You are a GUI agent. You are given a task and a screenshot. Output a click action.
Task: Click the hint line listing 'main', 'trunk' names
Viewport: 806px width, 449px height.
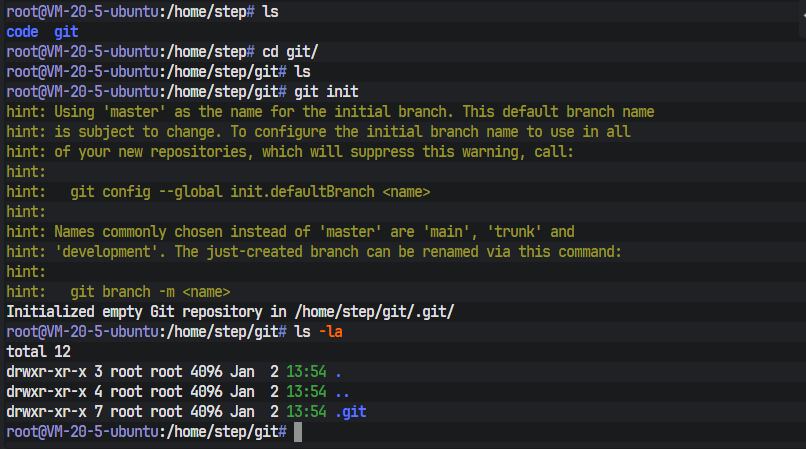pos(290,232)
